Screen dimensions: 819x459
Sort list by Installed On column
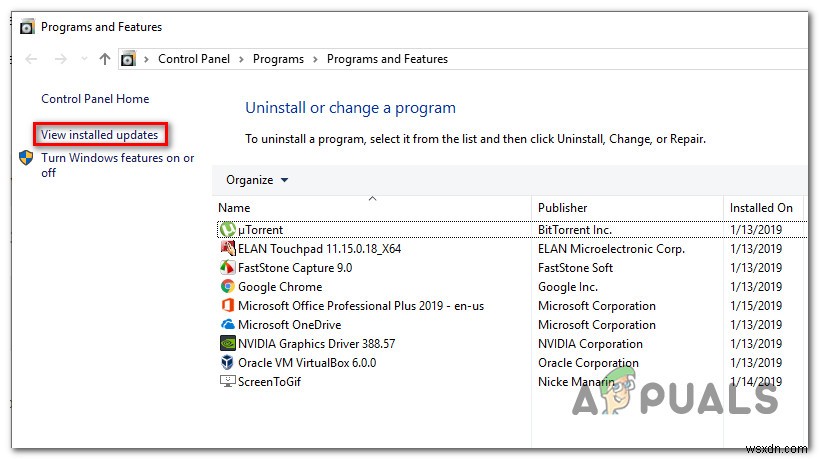[x=760, y=208]
